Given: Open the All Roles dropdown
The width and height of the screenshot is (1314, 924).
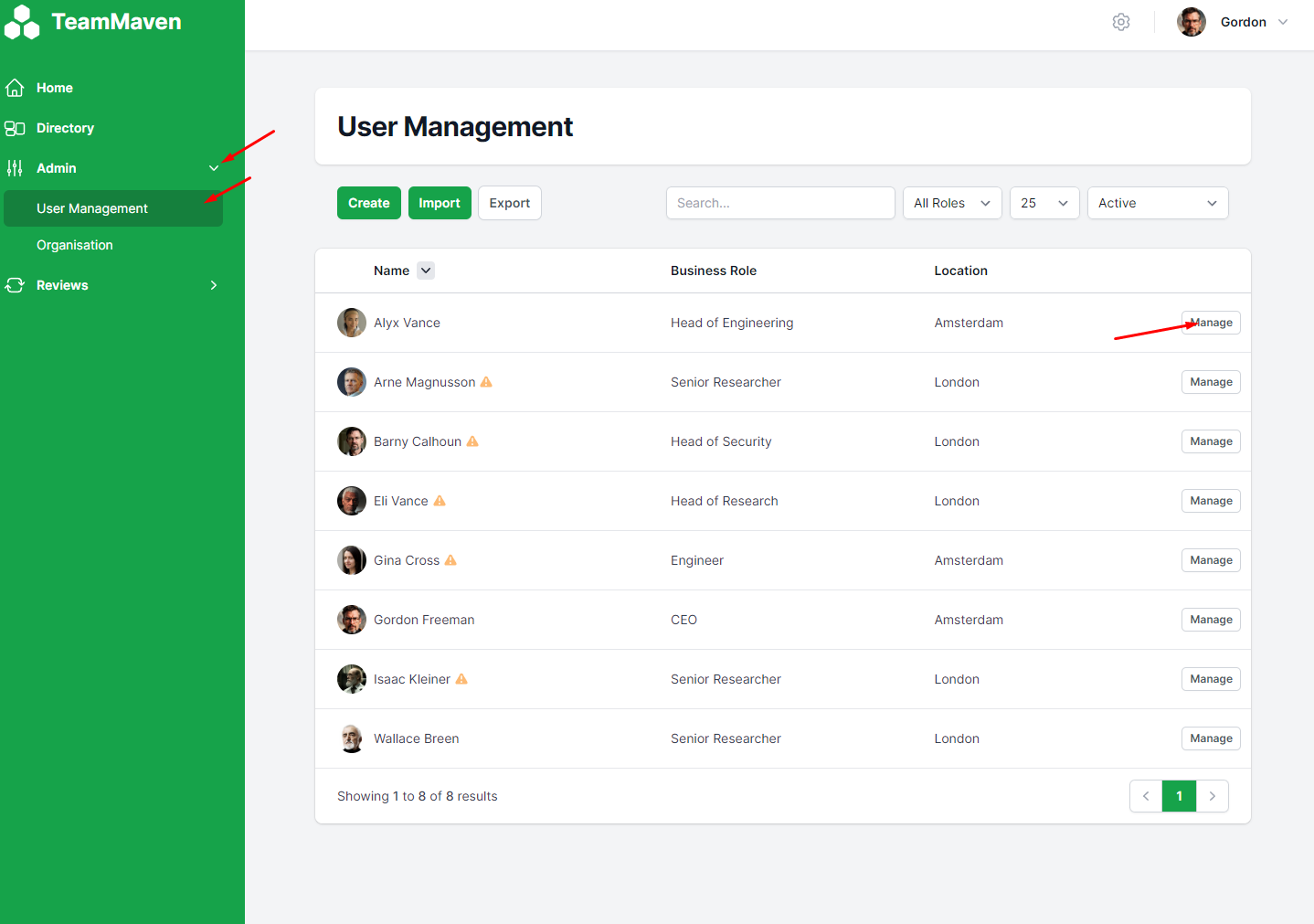Looking at the screenshot, I should (x=952, y=203).
